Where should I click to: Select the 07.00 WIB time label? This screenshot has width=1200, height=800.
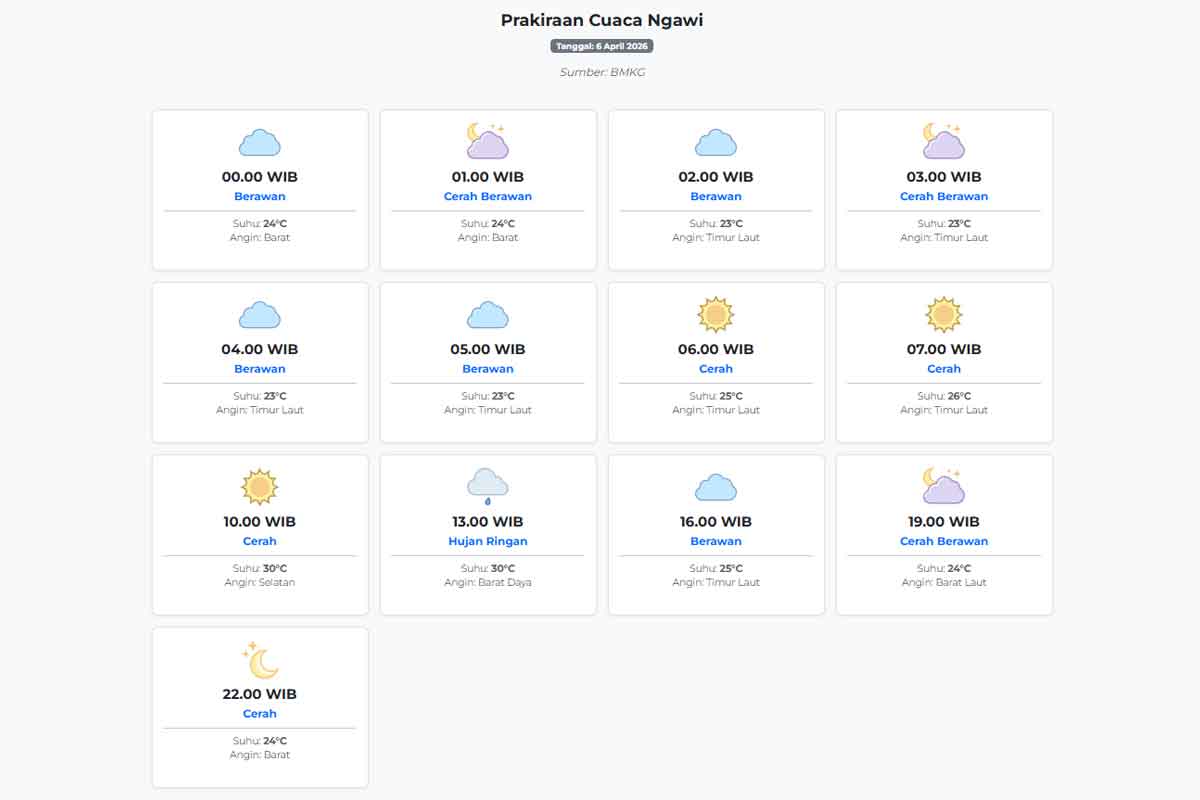point(944,349)
